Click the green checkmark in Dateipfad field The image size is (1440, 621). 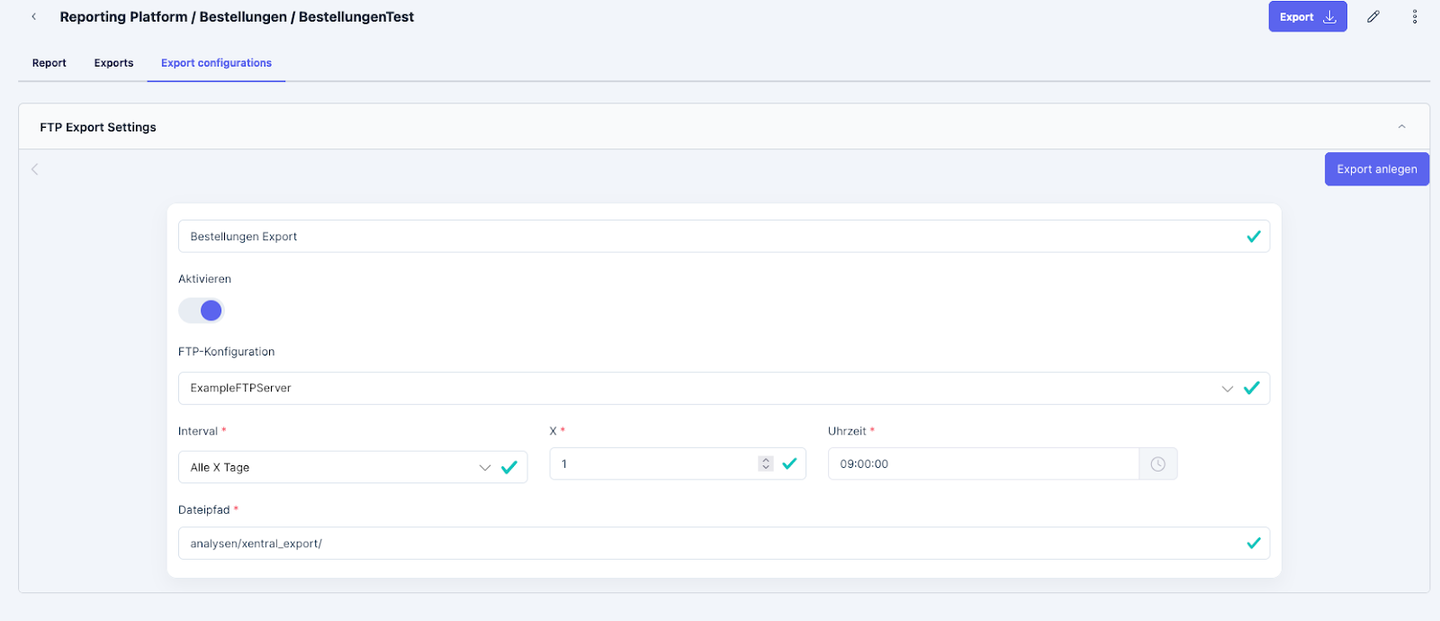(x=1253, y=543)
